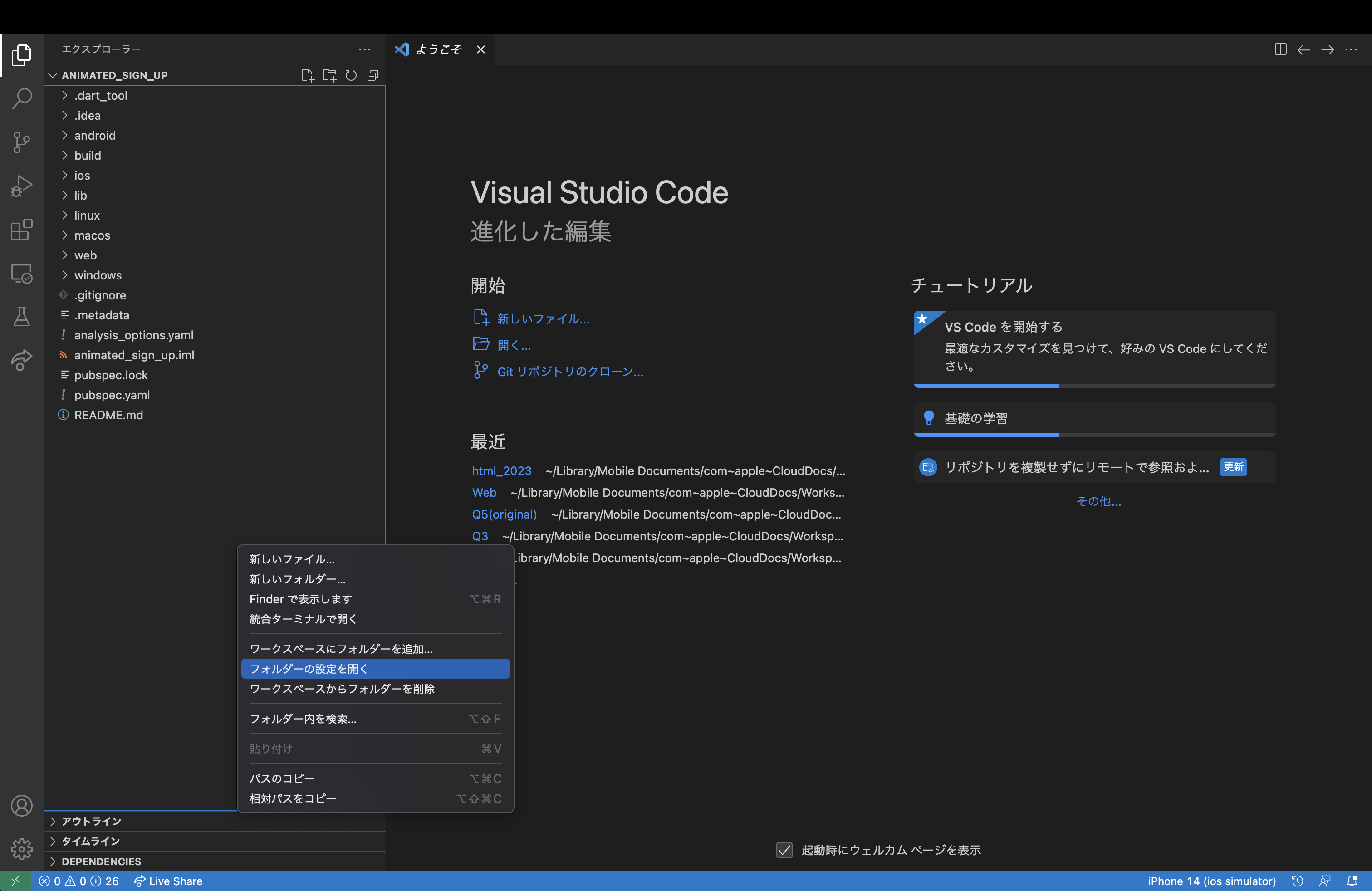Click the 基礎の学習 progress bar
Image resolution: width=1372 pixels, height=891 pixels.
(x=1094, y=436)
